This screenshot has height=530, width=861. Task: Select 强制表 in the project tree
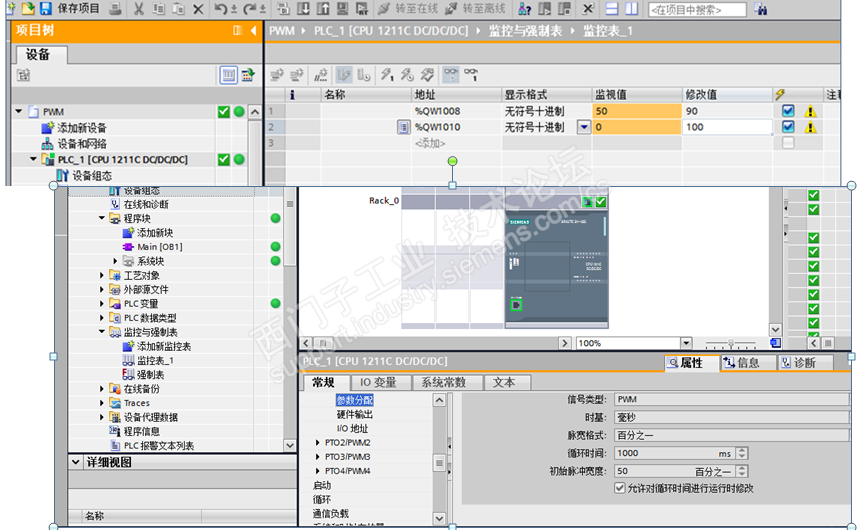(150, 375)
